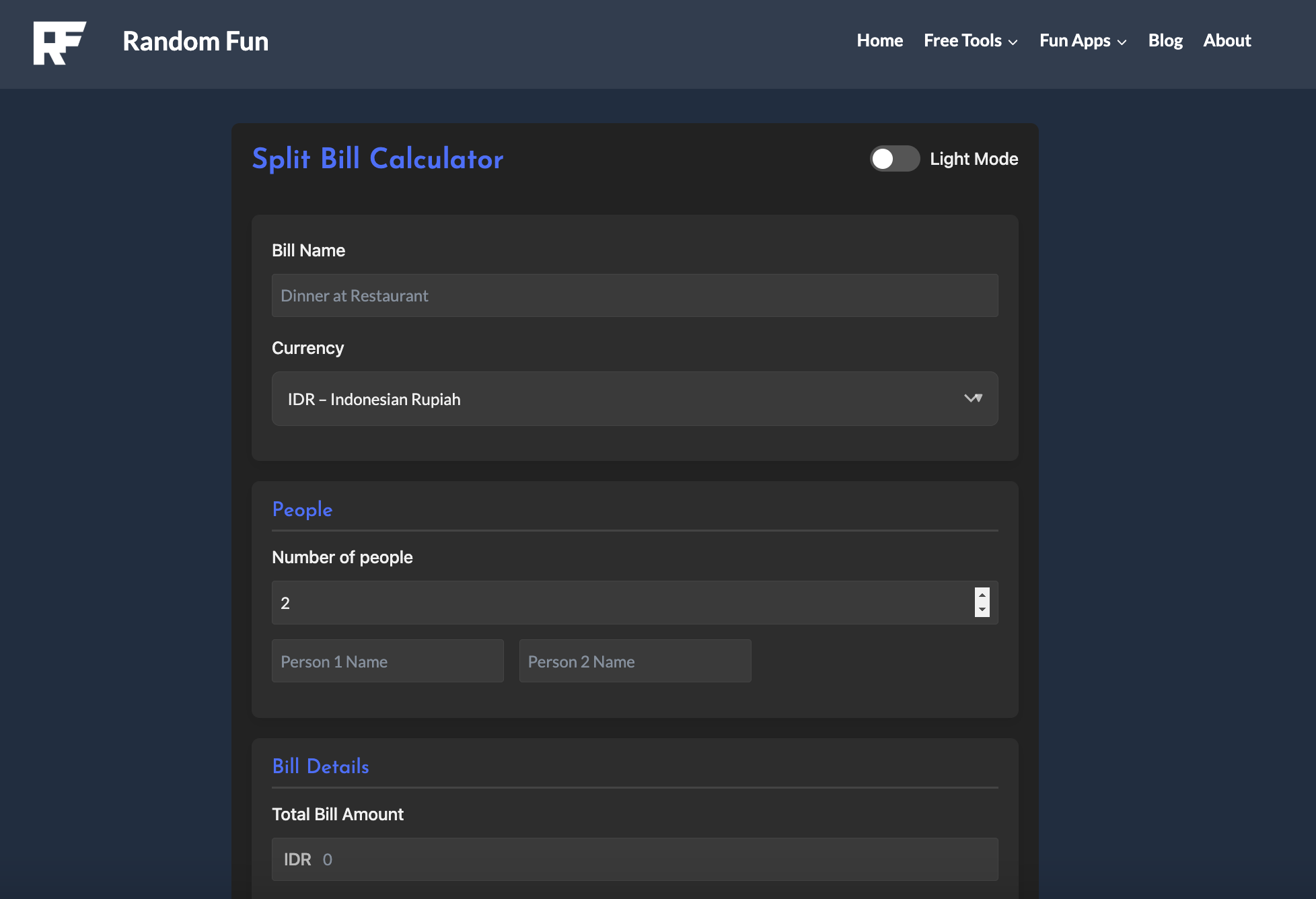1316x899 pixels.
Task: Expand the Free Tools menu
Action: pyautogui.click(x=962, y=40)
